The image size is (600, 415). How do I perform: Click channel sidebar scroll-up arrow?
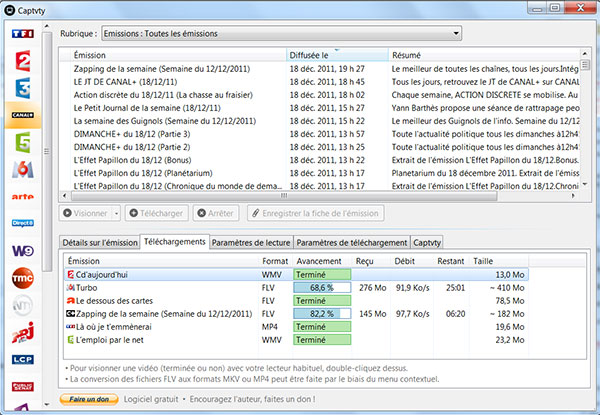(47, 26)
